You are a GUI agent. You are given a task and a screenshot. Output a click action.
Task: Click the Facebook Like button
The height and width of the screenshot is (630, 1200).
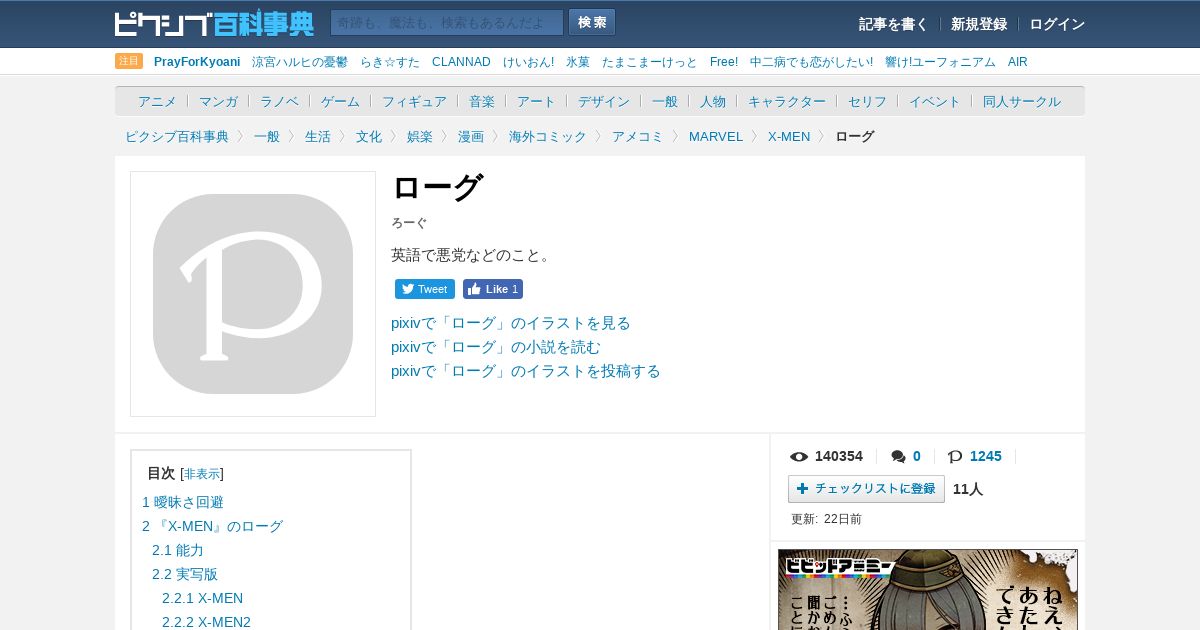click(x=493, y=289)
